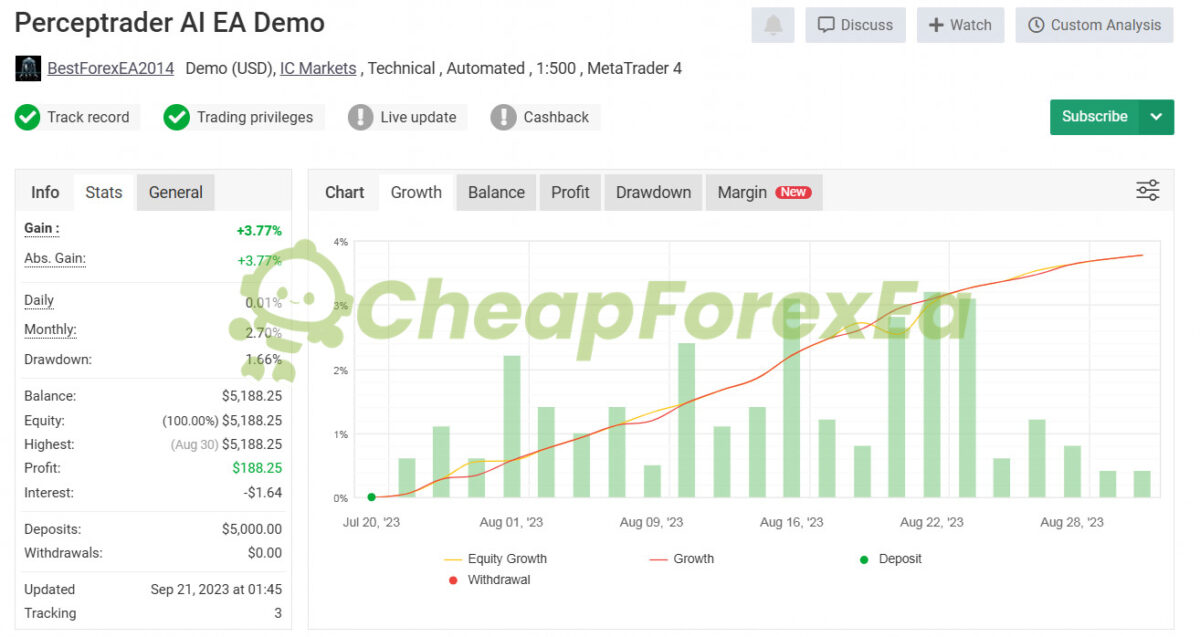The width and height of the screenshot is (1200, 637).
Task: Click the BestForexEA2014 avatar image
Action: coord(28,68)
